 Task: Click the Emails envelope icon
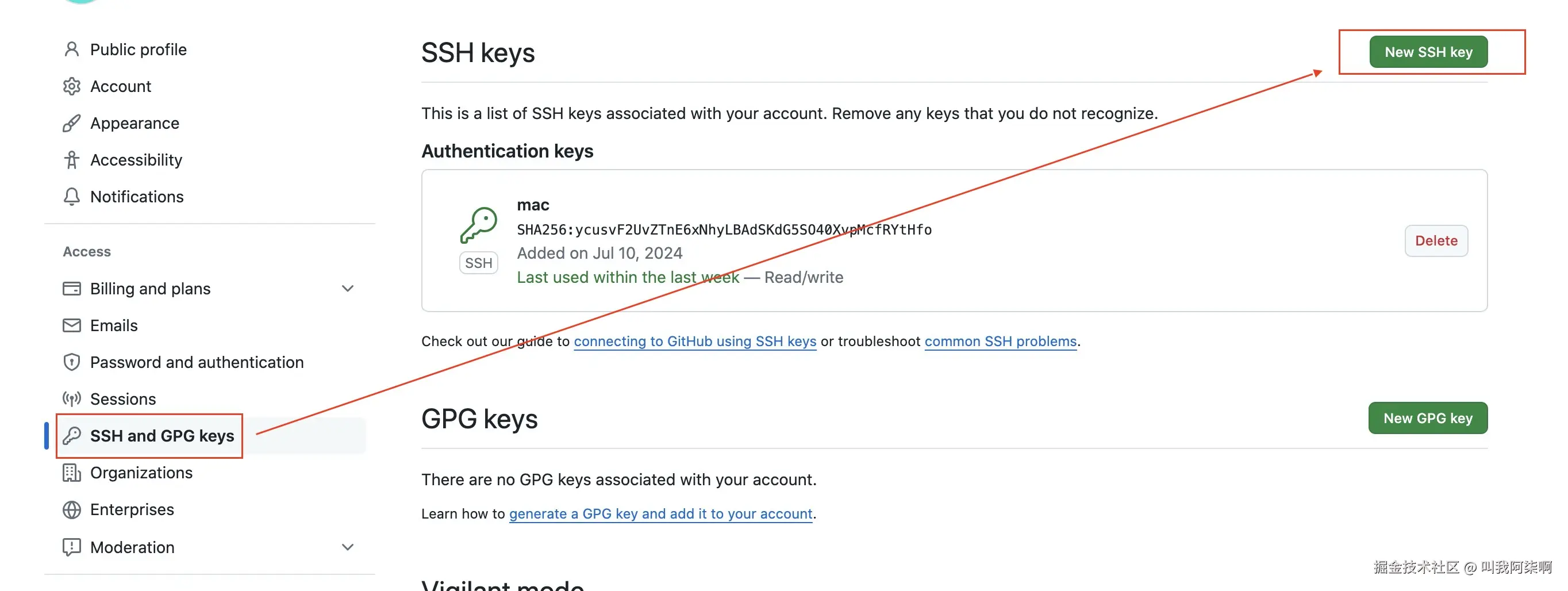(72, 325)
